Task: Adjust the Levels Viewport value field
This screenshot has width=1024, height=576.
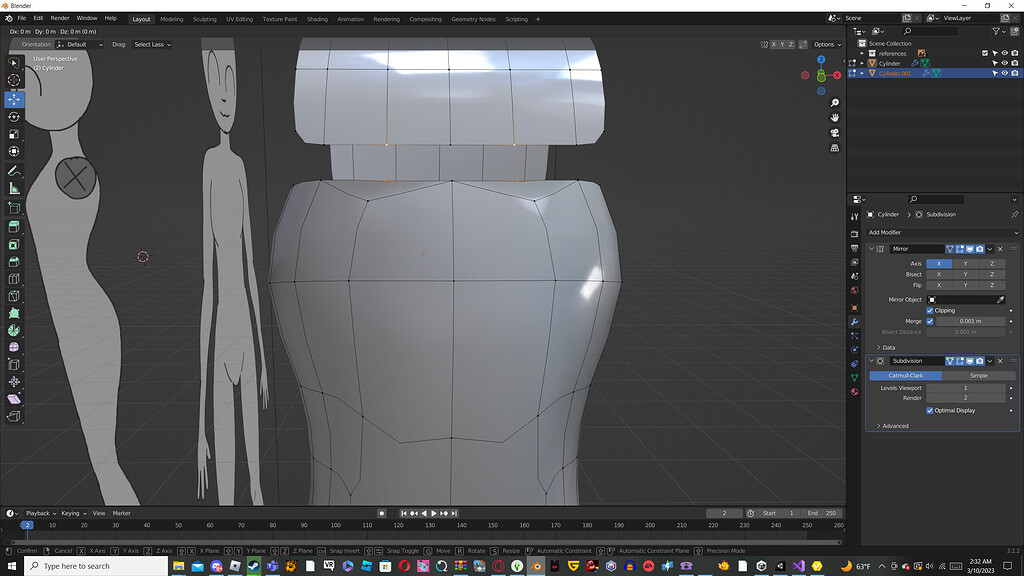Action: (965, 388)
